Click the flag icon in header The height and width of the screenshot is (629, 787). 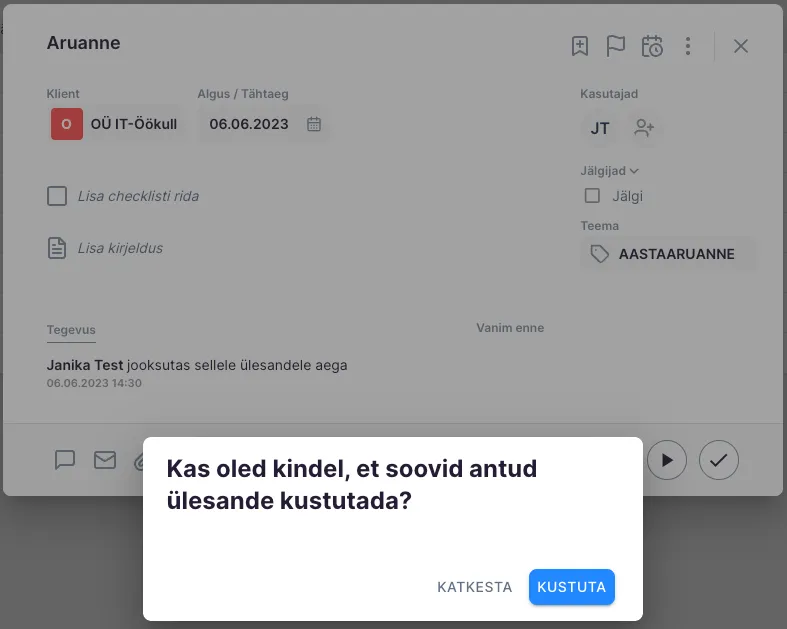(x=616, y=46)
